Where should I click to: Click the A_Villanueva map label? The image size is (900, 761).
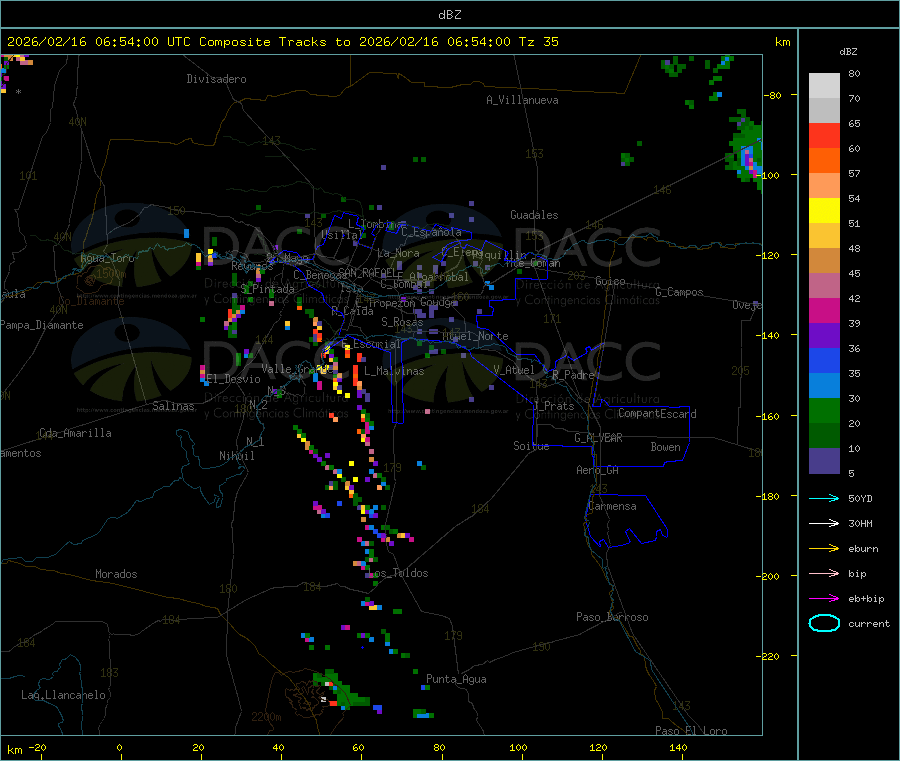522,100
